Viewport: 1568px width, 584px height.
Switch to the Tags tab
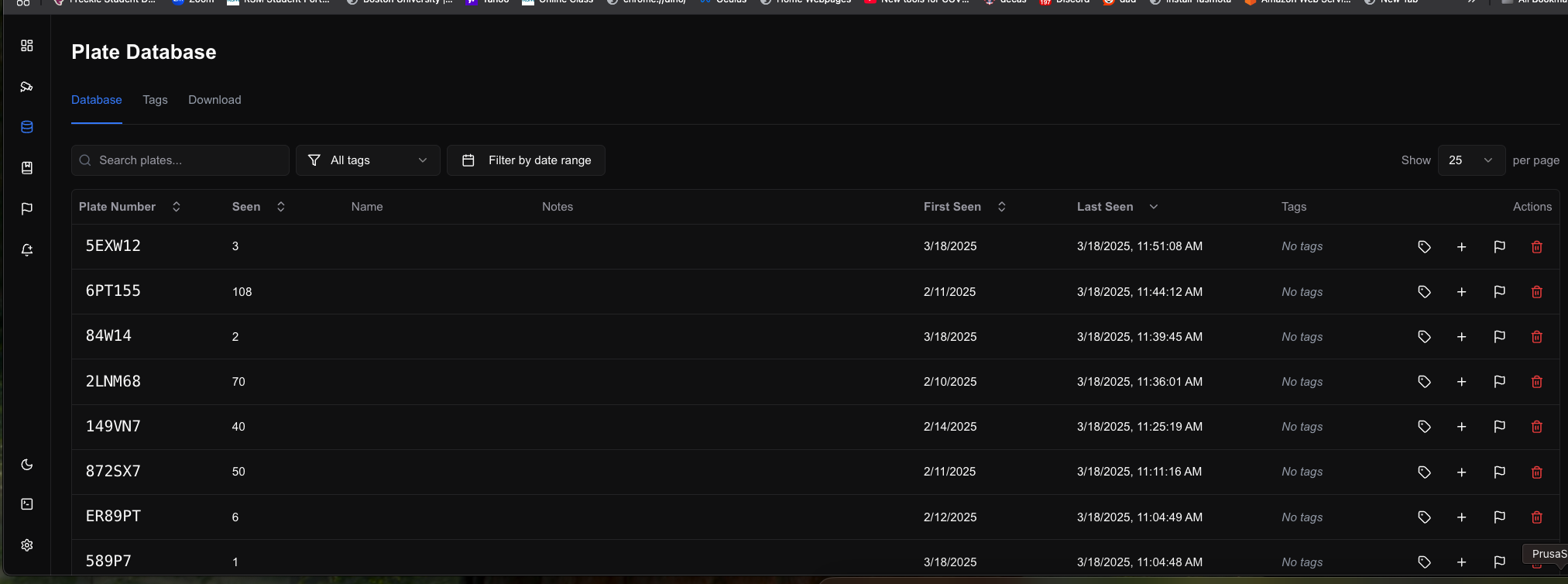coord(155,100)
